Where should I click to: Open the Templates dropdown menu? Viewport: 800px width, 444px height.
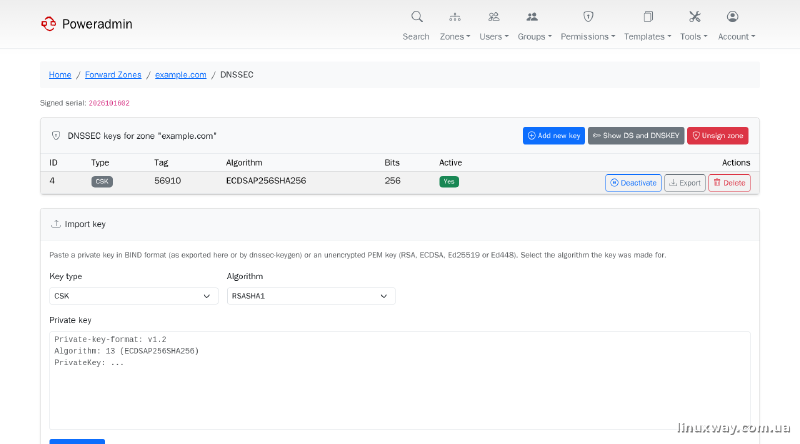(647, 37)
